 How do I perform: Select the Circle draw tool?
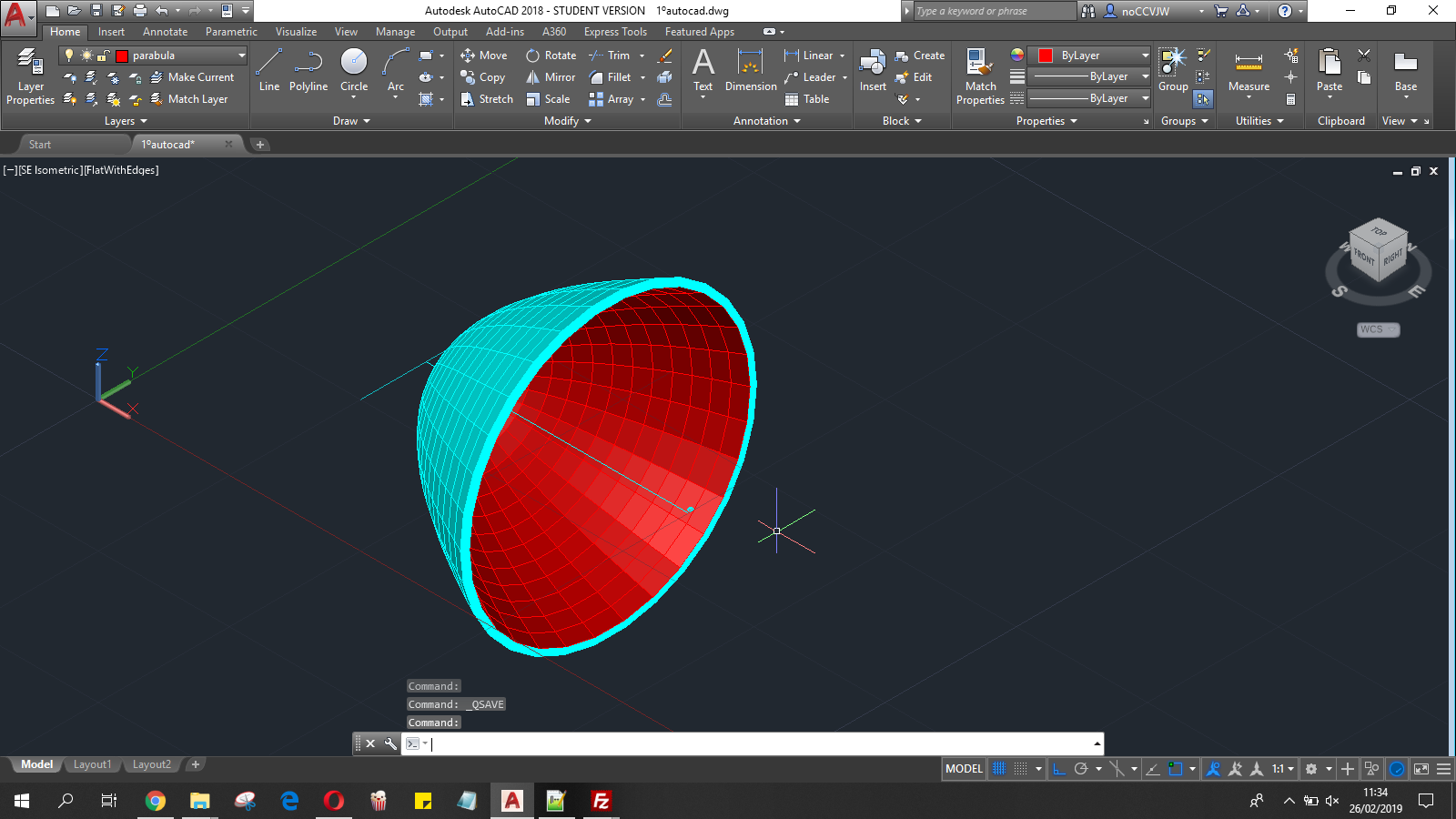[354, 70]
